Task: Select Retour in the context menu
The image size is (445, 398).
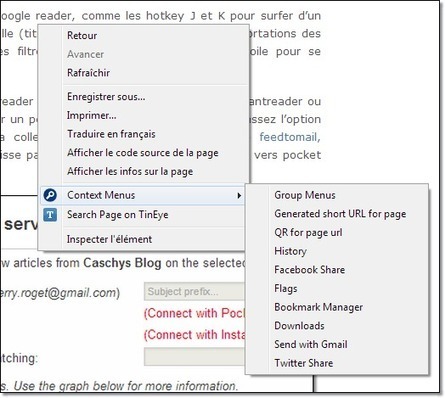Action: point(82,36)
